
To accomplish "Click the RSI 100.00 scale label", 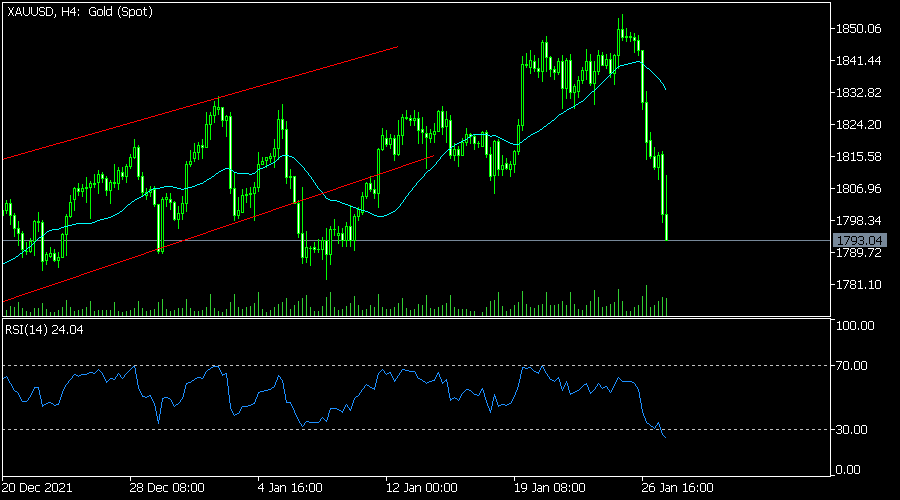I will pyautogui.click(x=855, y=326).
